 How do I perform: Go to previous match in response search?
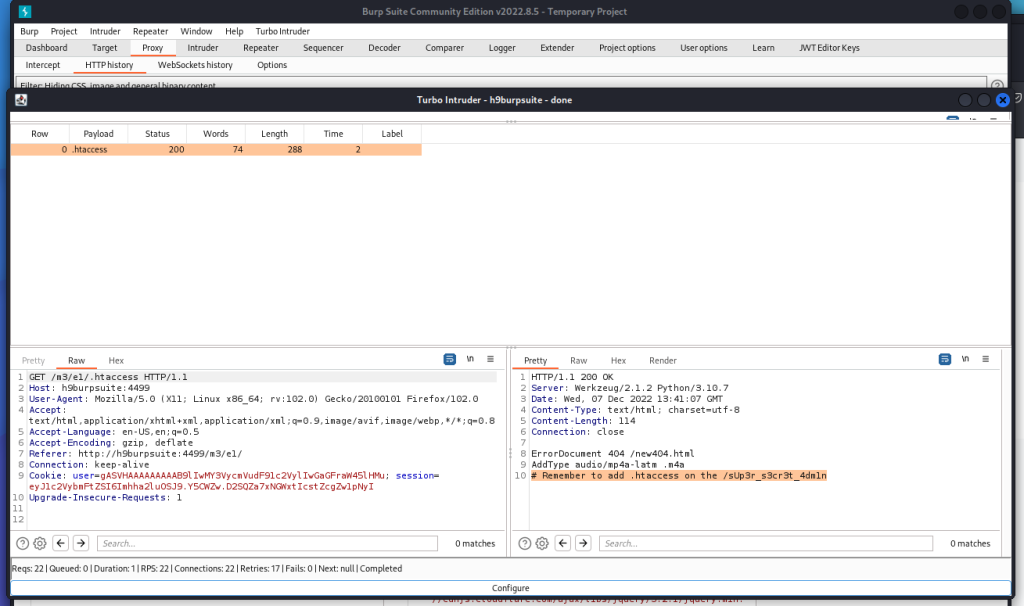pyautogui.click(x=563, y=543)
